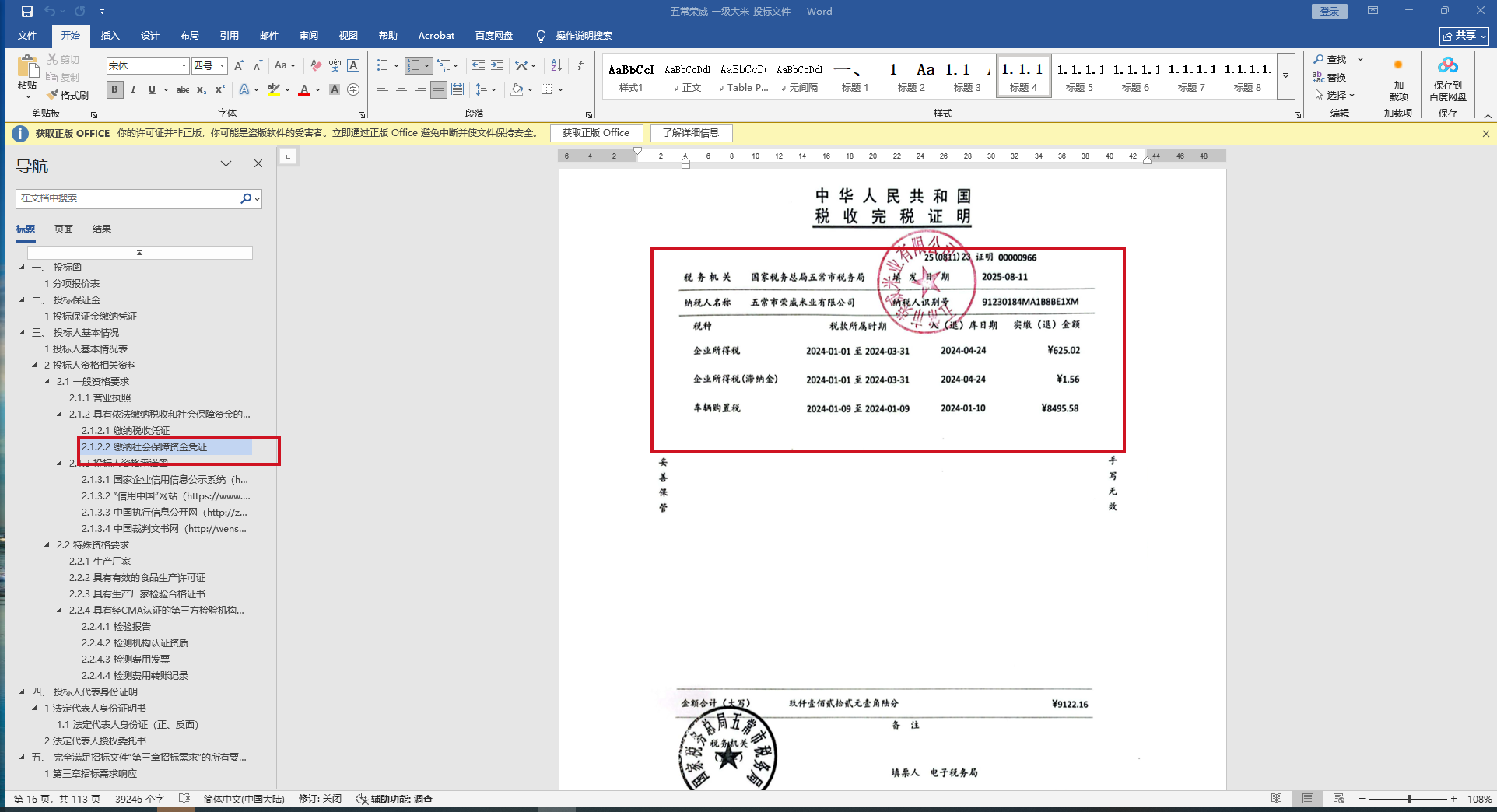Switch to the 插入 (Insert) ribbon tab
Viewport: 1497px width, 812px height.
point(110,36)
